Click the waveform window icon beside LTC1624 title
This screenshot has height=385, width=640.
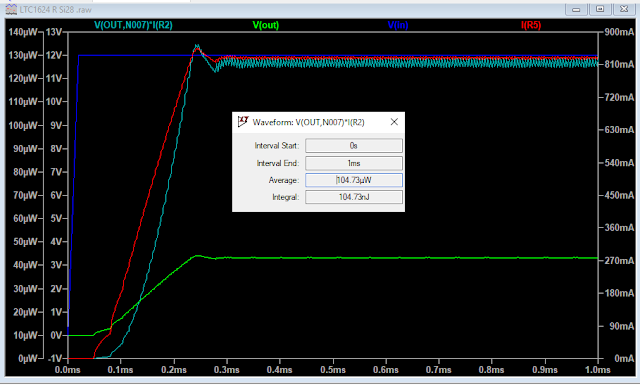(x=11, y=9)
